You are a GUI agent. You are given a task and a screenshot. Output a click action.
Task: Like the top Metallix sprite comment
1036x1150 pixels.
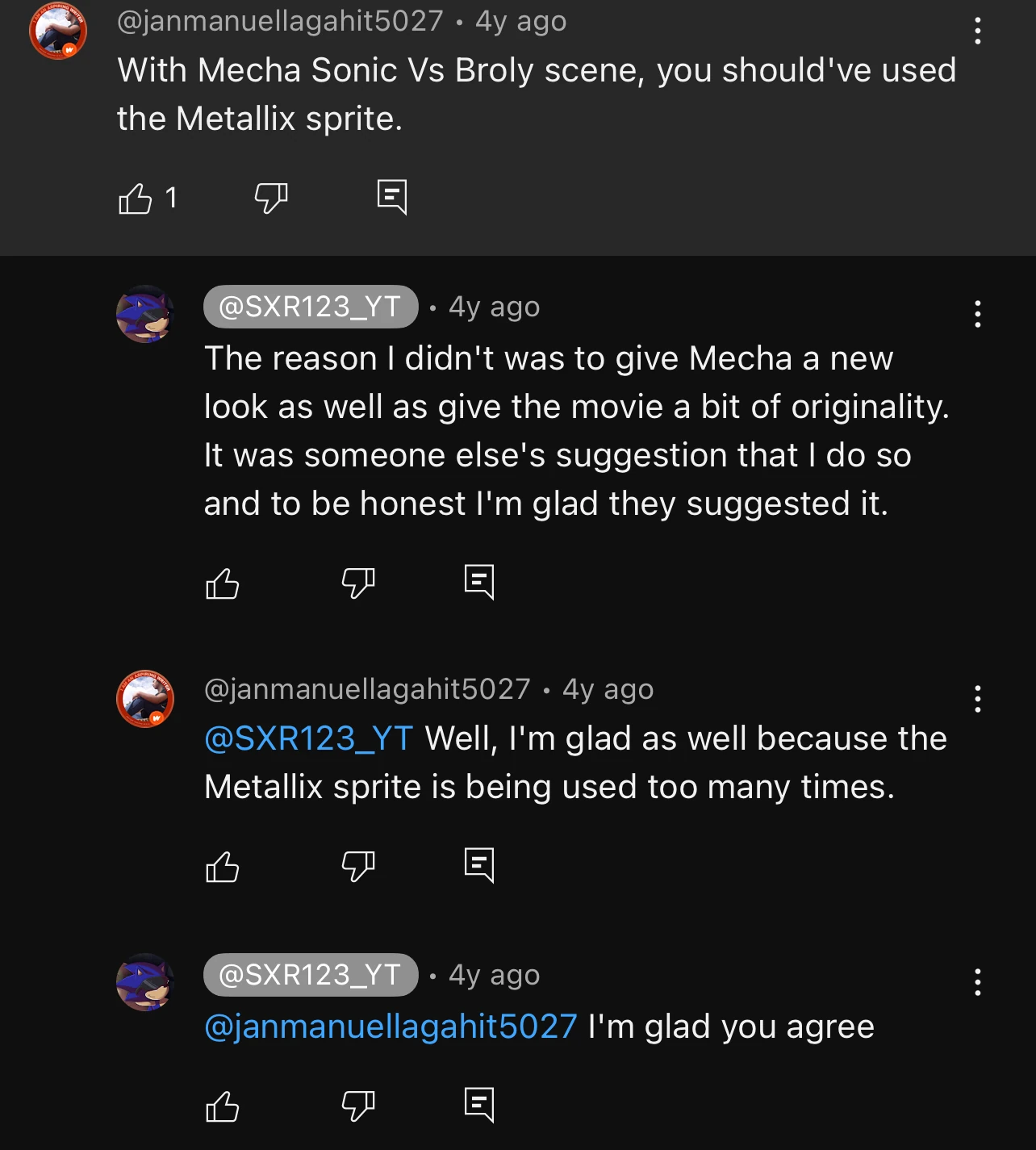[x=136, y=198]
